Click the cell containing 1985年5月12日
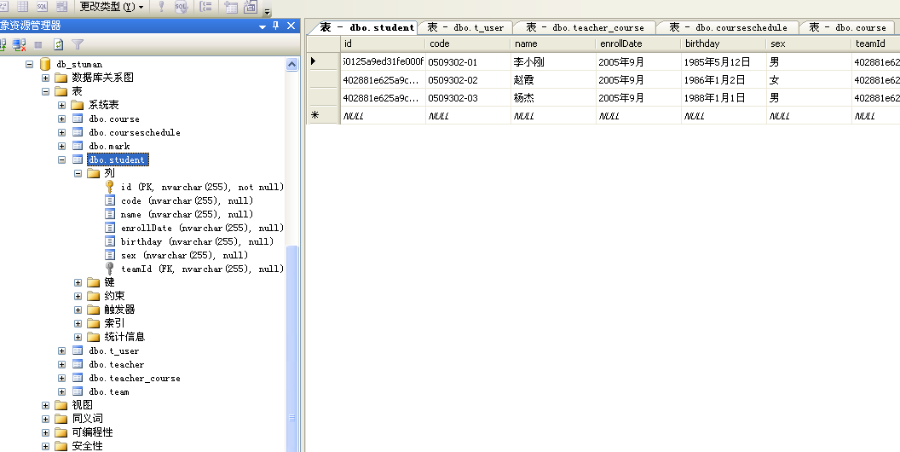Image resolution: width=900 pixels, height=452 pixels. [723, 61]
